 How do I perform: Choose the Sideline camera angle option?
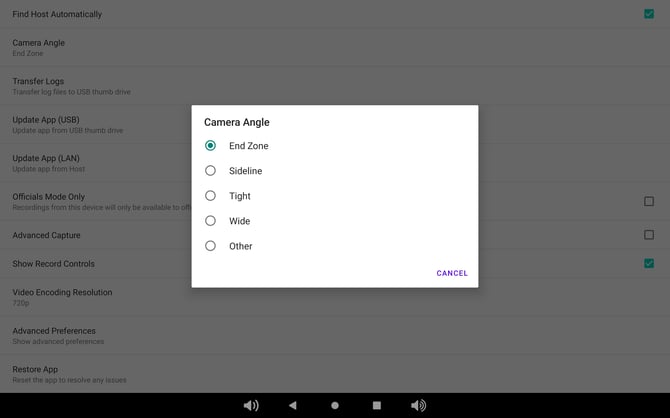[210, 171]
